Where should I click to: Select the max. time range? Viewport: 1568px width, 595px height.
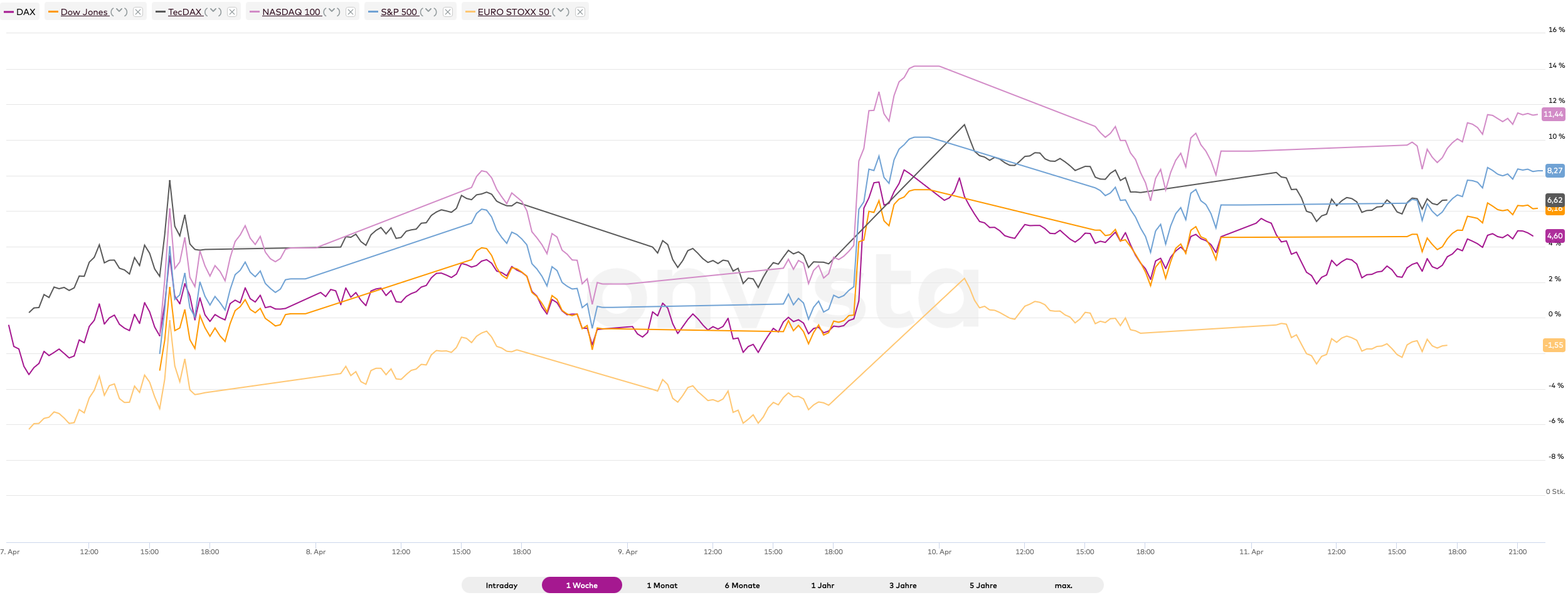coord(1064,586)
